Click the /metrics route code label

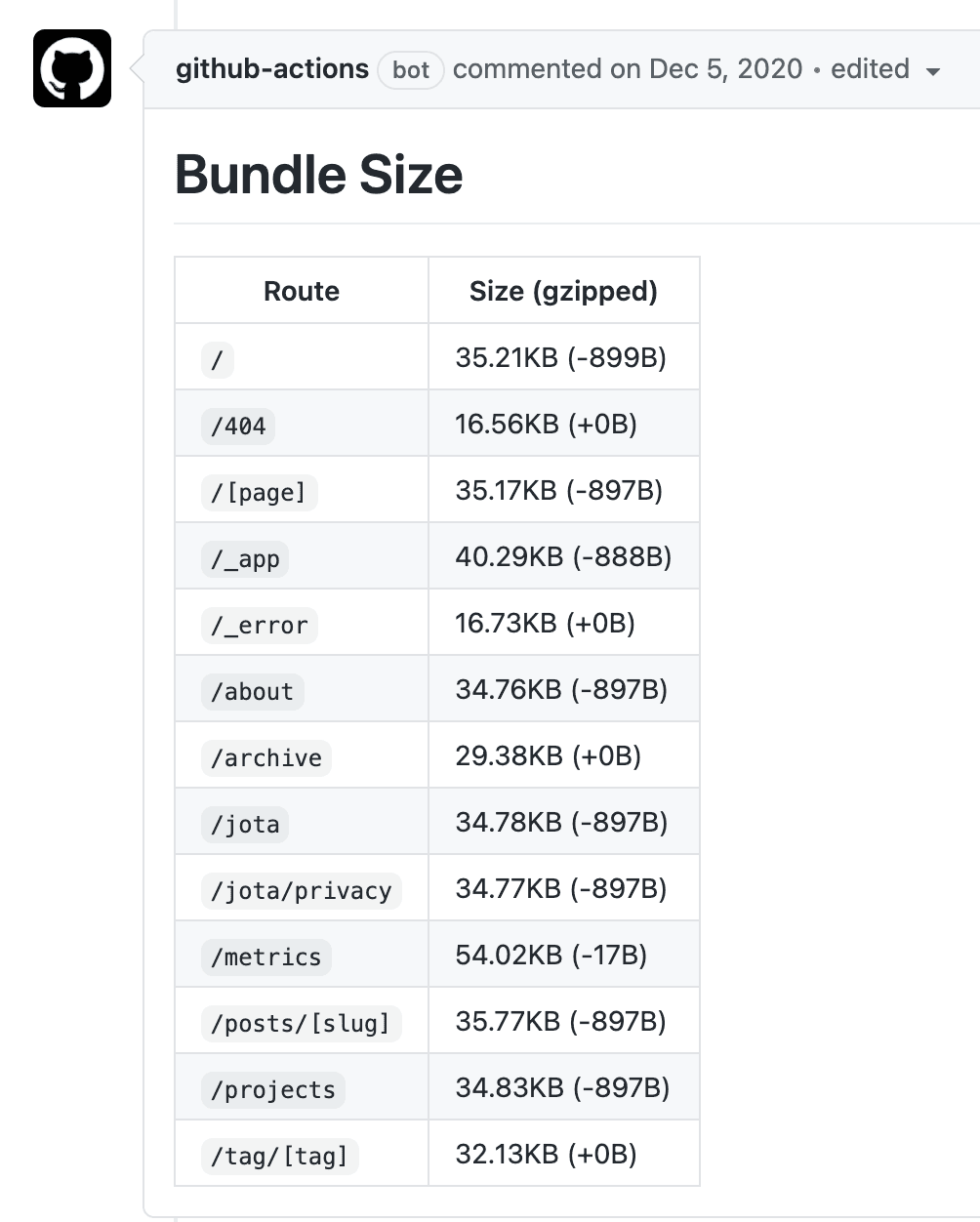click(x=266, y=957)
